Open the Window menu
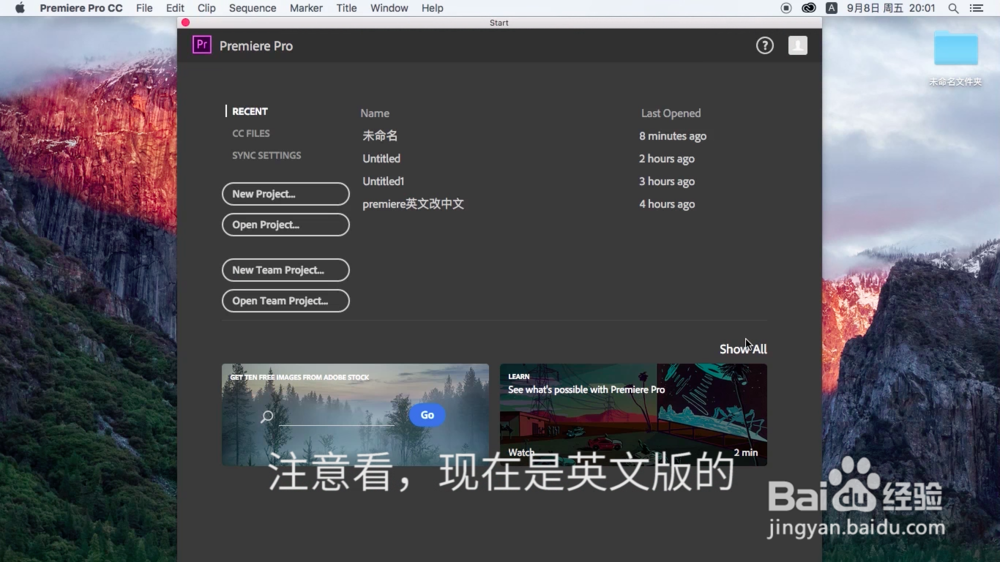1000x562 pixels. [389, 8]
